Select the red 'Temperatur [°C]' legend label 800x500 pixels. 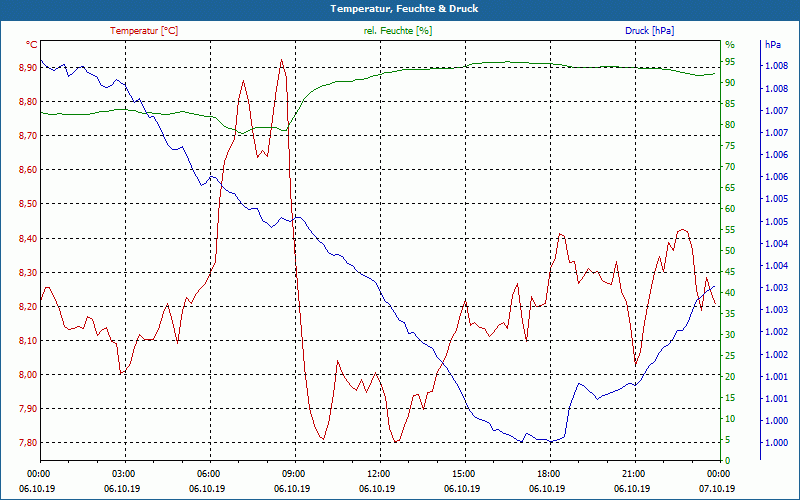click(144, 31)
